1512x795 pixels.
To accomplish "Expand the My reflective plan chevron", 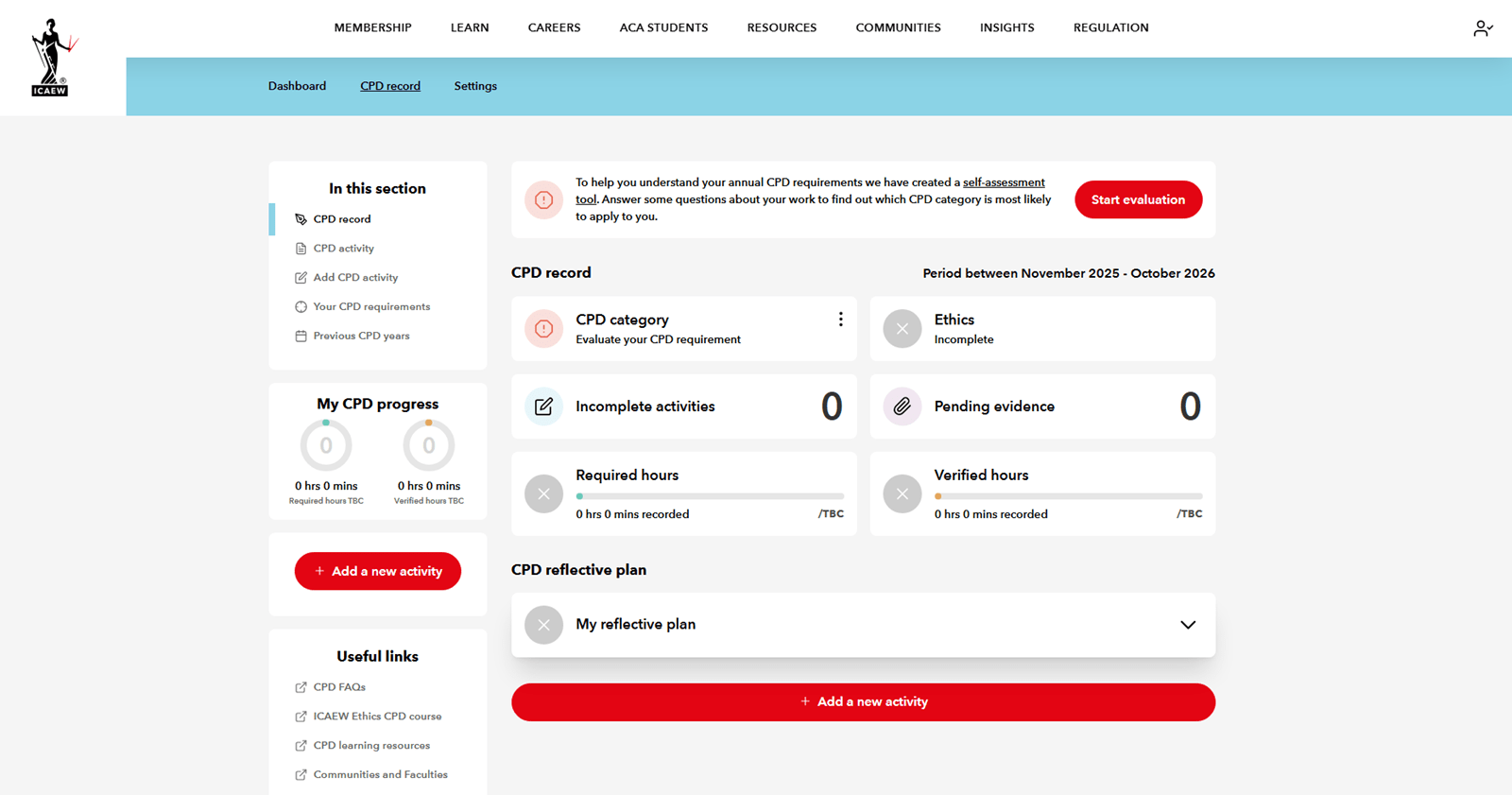I will (x=1188, y=625).
